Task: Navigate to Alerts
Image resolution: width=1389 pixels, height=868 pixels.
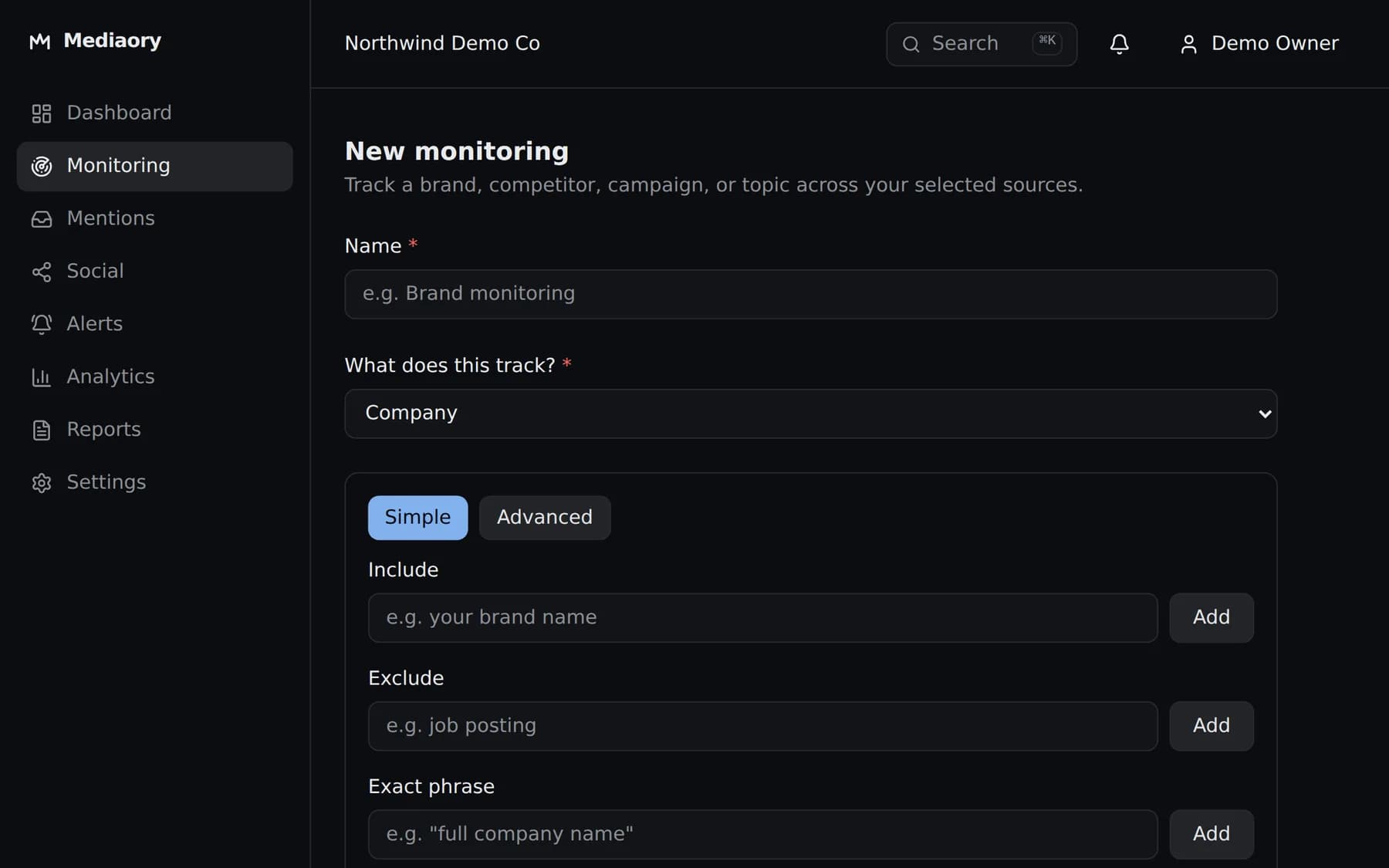Action: [154, 324]
